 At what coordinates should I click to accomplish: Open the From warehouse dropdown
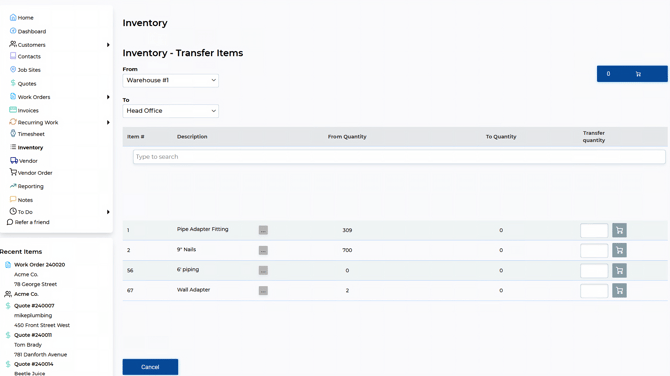[170, 80]
